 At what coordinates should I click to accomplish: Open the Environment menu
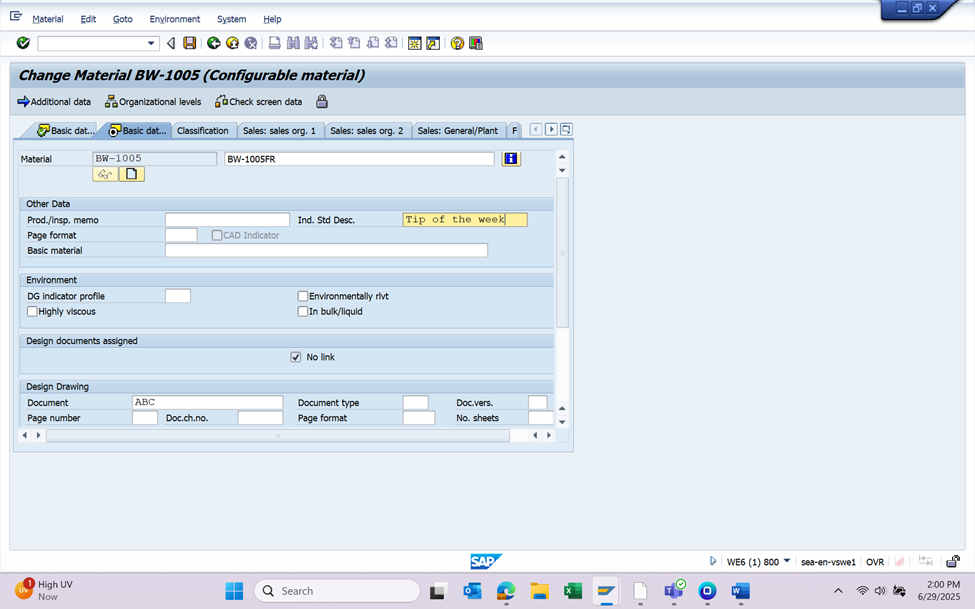175,19
